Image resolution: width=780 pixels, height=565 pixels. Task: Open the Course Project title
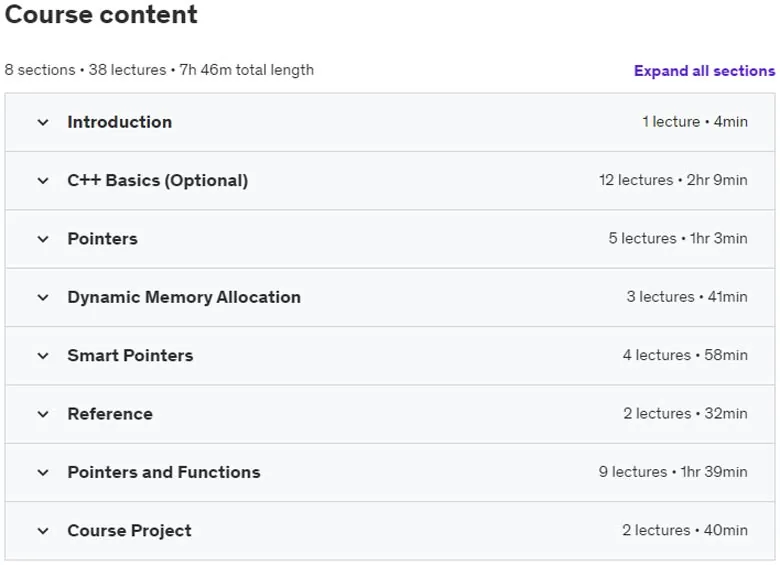[129, 531]
